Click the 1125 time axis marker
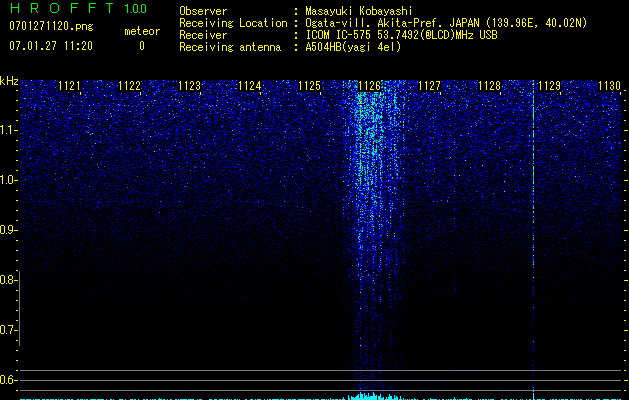The width and height of the screenshot is (629, 400). pos(310,86)
